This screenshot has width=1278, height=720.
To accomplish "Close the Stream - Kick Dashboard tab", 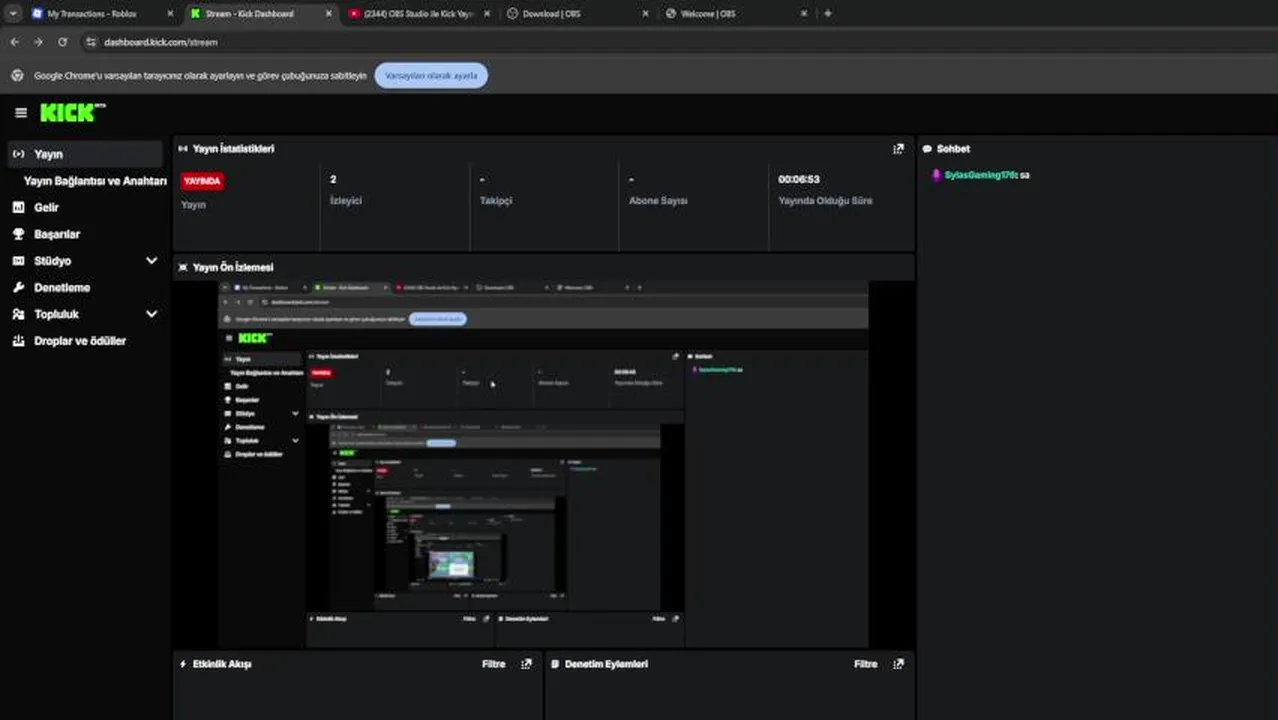I will pyautogui.click(x=329, y=14).
